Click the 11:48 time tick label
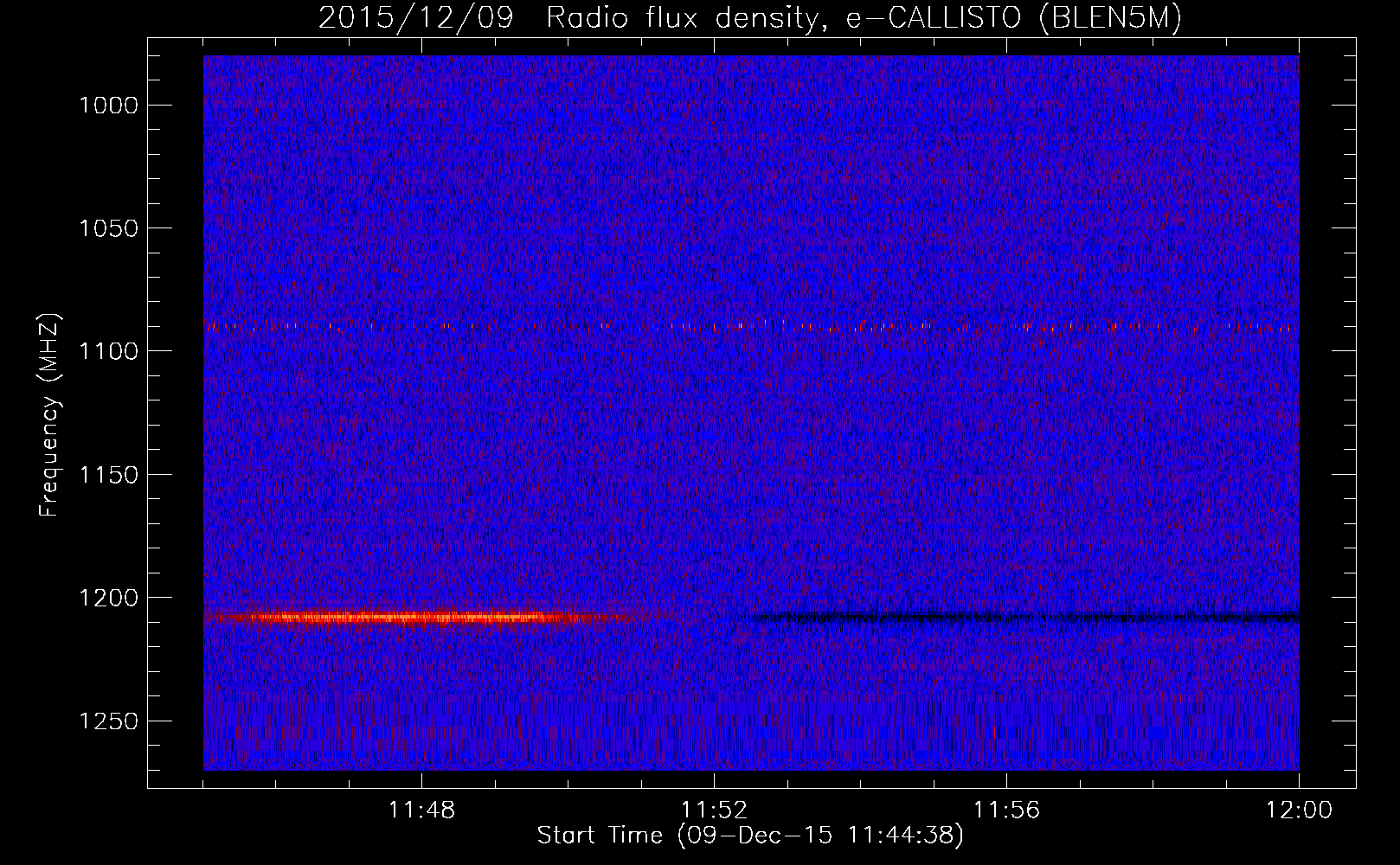This screenshot has width=1400, height=865. [421, 811]
